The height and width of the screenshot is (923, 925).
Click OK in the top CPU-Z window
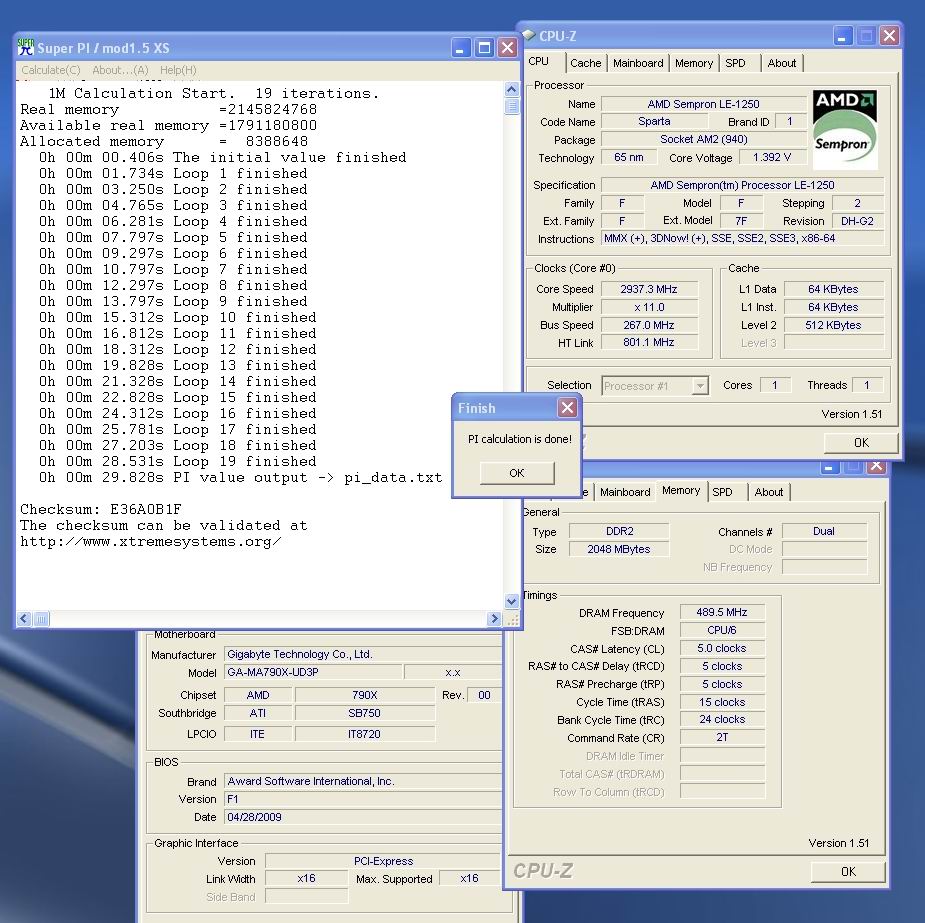point(861,442)
